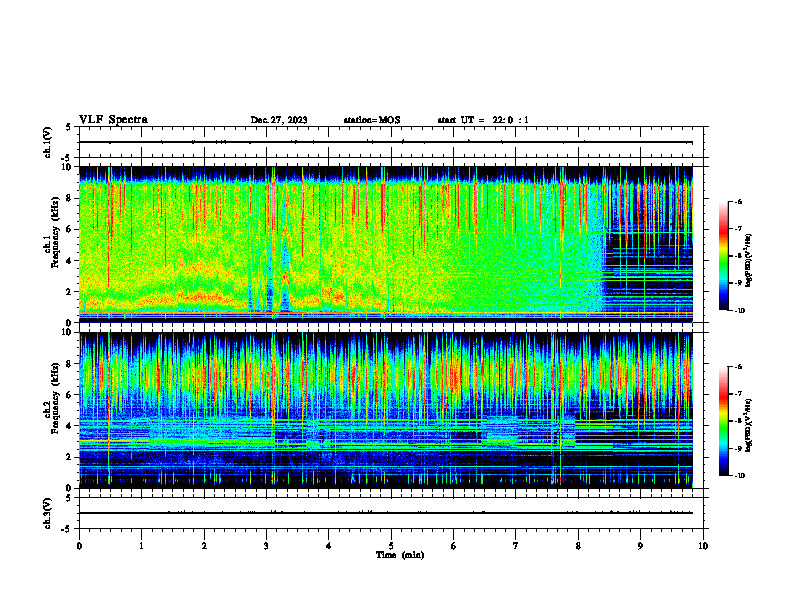
Task: Click the "-10" label on ch.2 color bar
Action: [x=739, y=476]
